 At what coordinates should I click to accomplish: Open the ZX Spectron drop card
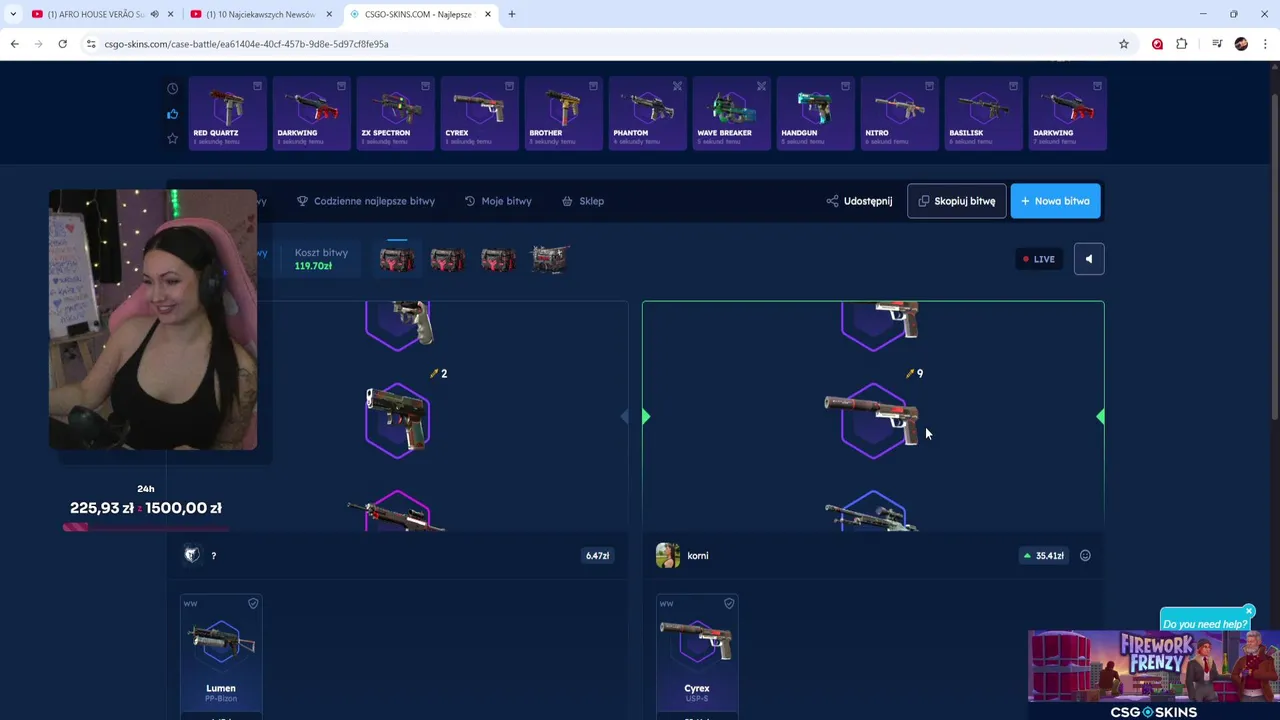(395, 113)
